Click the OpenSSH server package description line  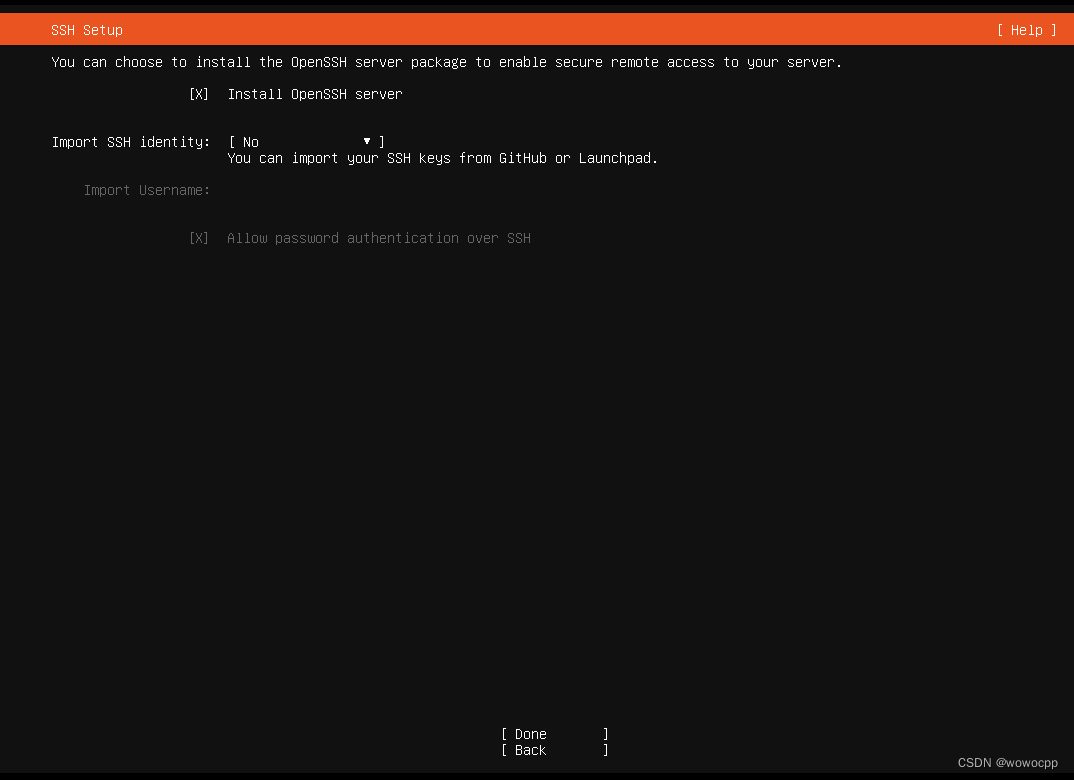pos(447,62)
